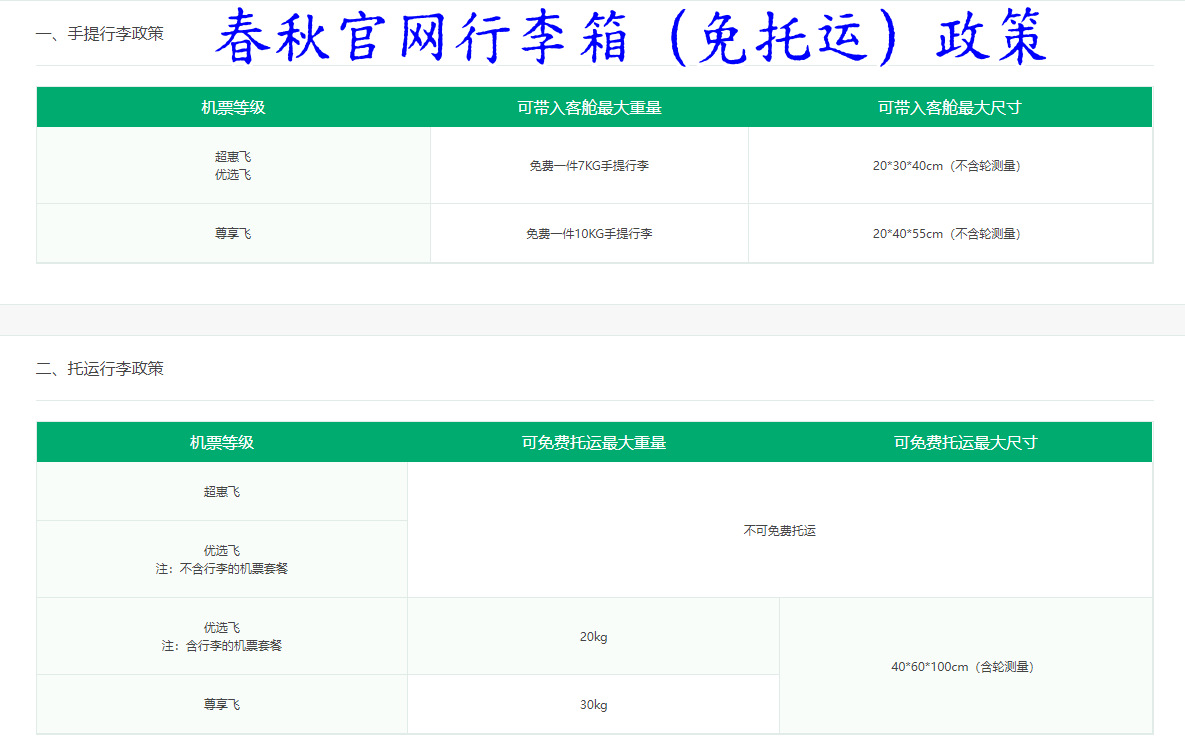Select the 20*30*40cm（不含轮测量）cell
Viewport: 1185px width, 739px height.
pos(950,165)
